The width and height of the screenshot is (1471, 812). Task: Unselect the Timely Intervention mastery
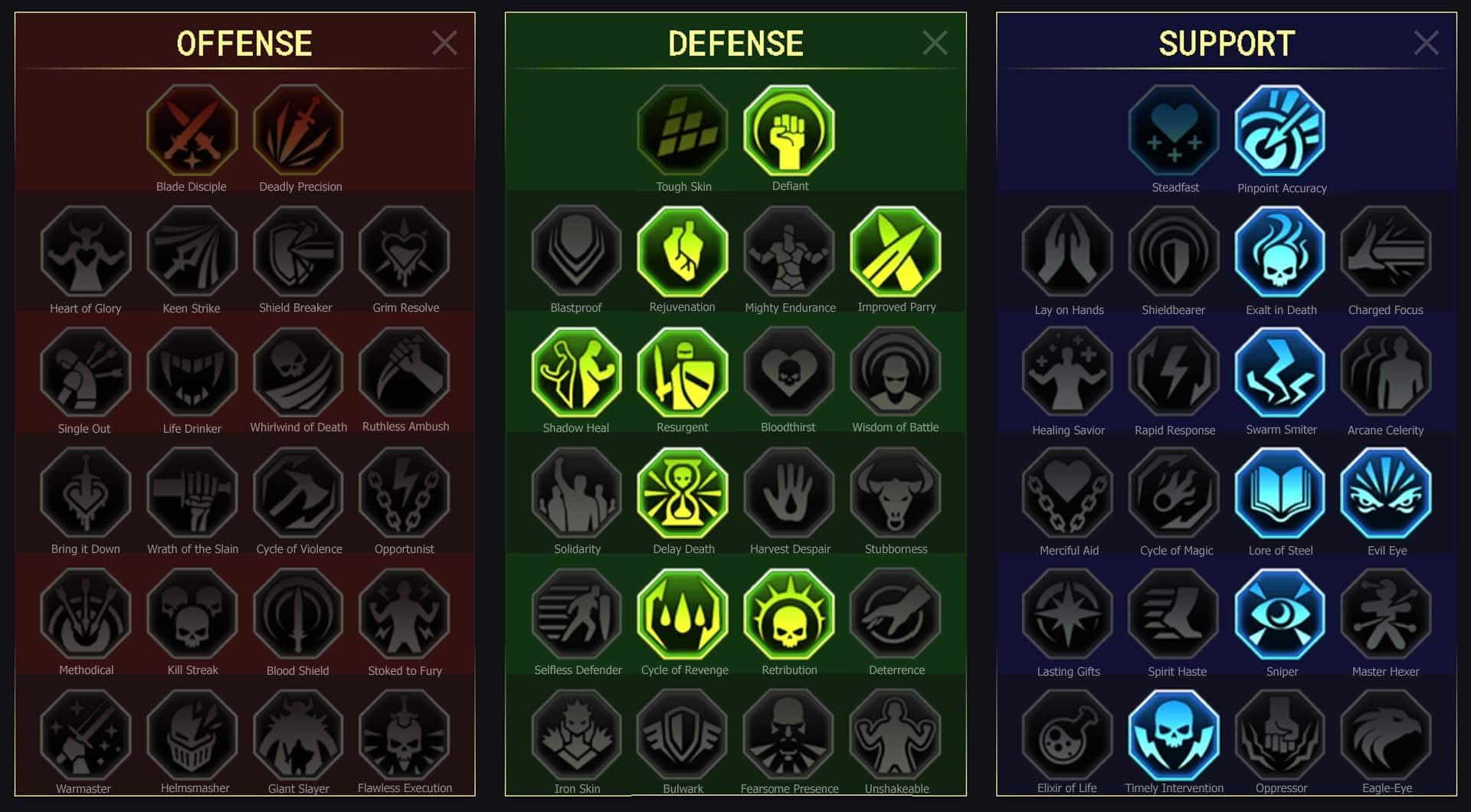tap(1174, 734)
